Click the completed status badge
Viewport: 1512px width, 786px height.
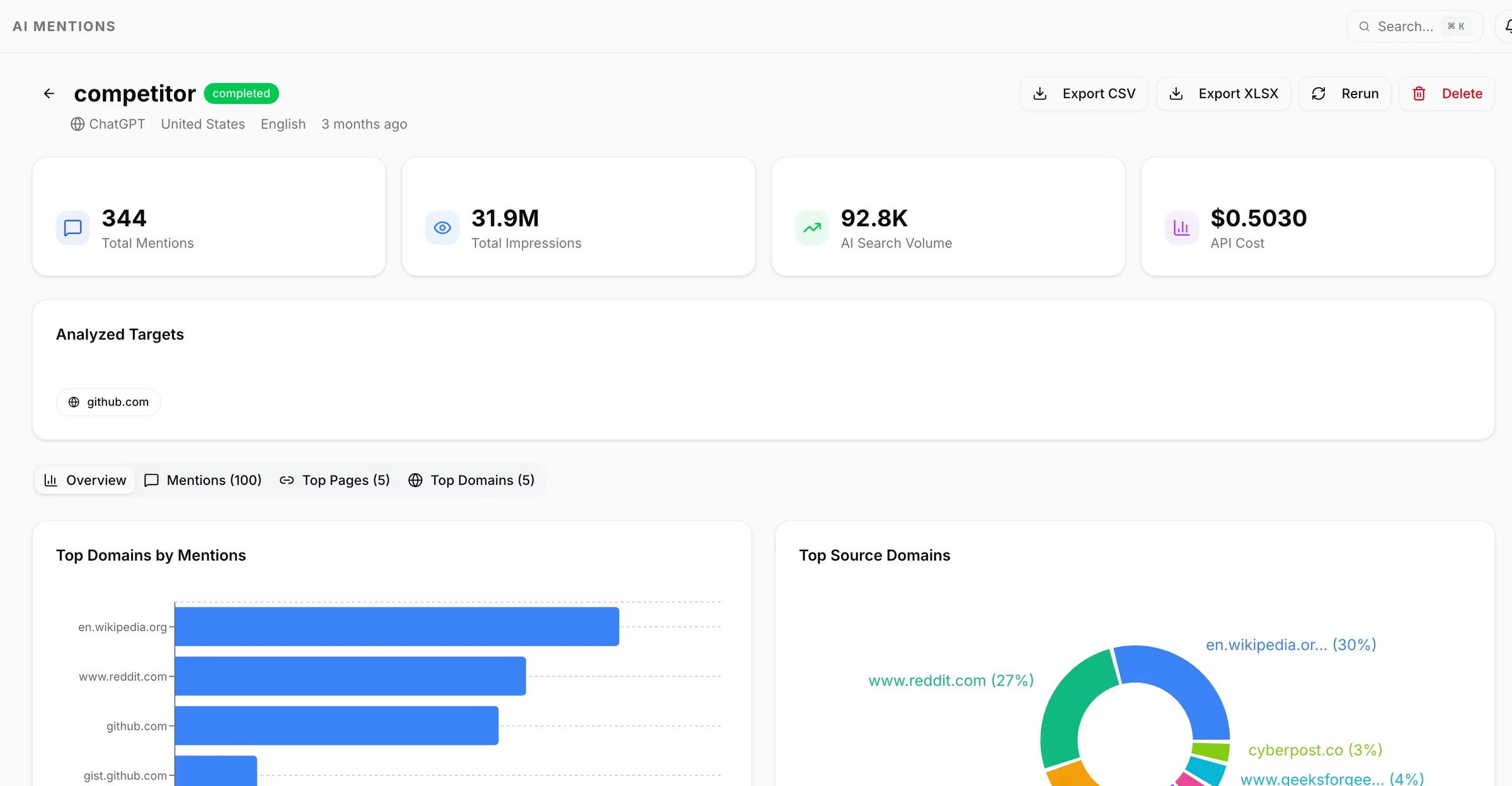pos(241,93)
